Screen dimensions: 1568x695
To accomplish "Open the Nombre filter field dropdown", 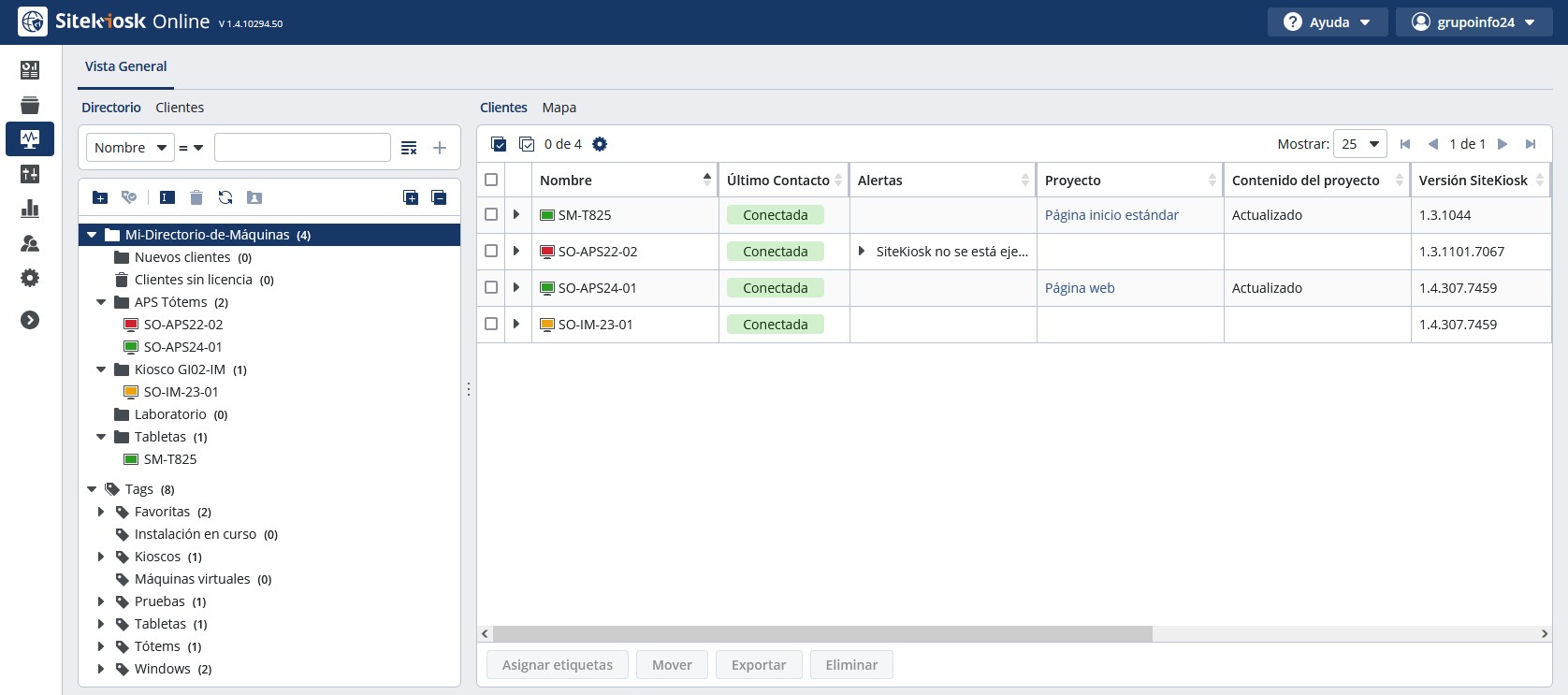I will coord(131,148).
